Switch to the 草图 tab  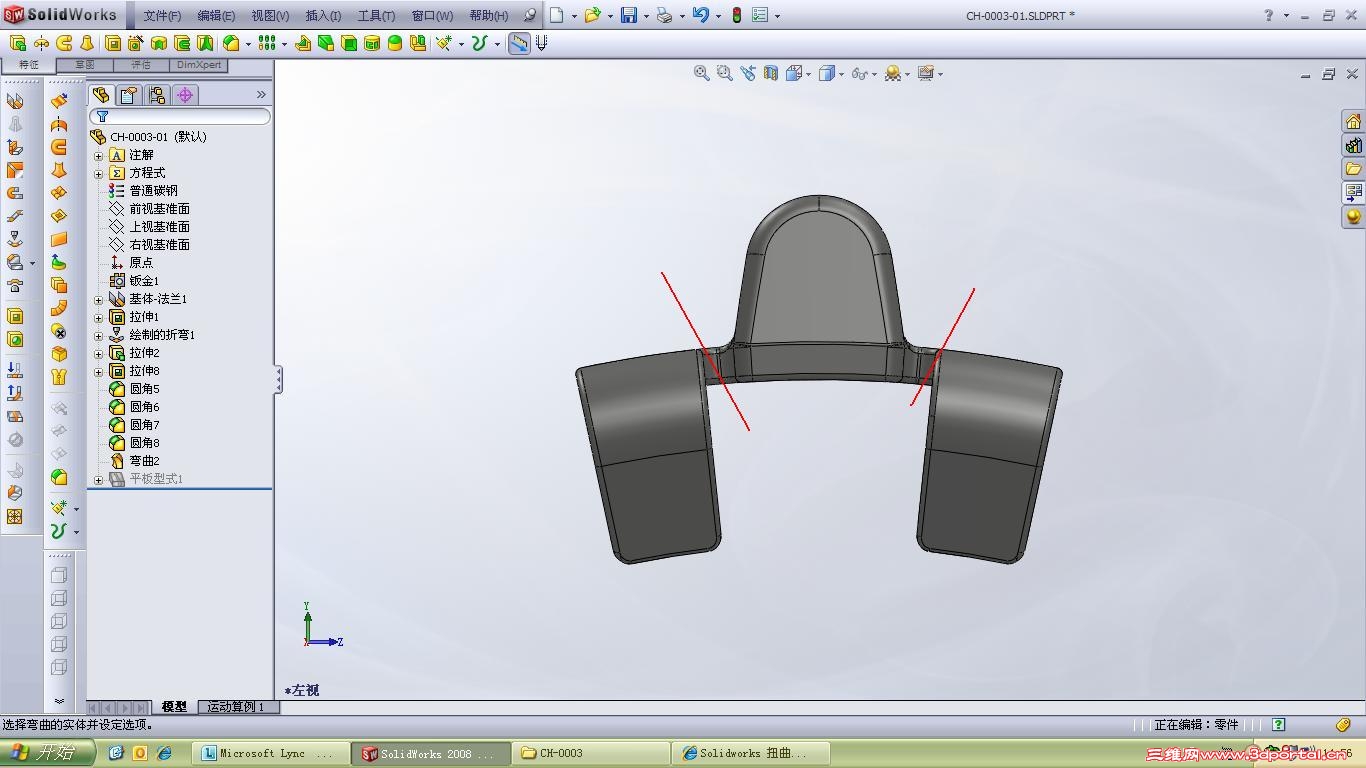pos(85,65)
